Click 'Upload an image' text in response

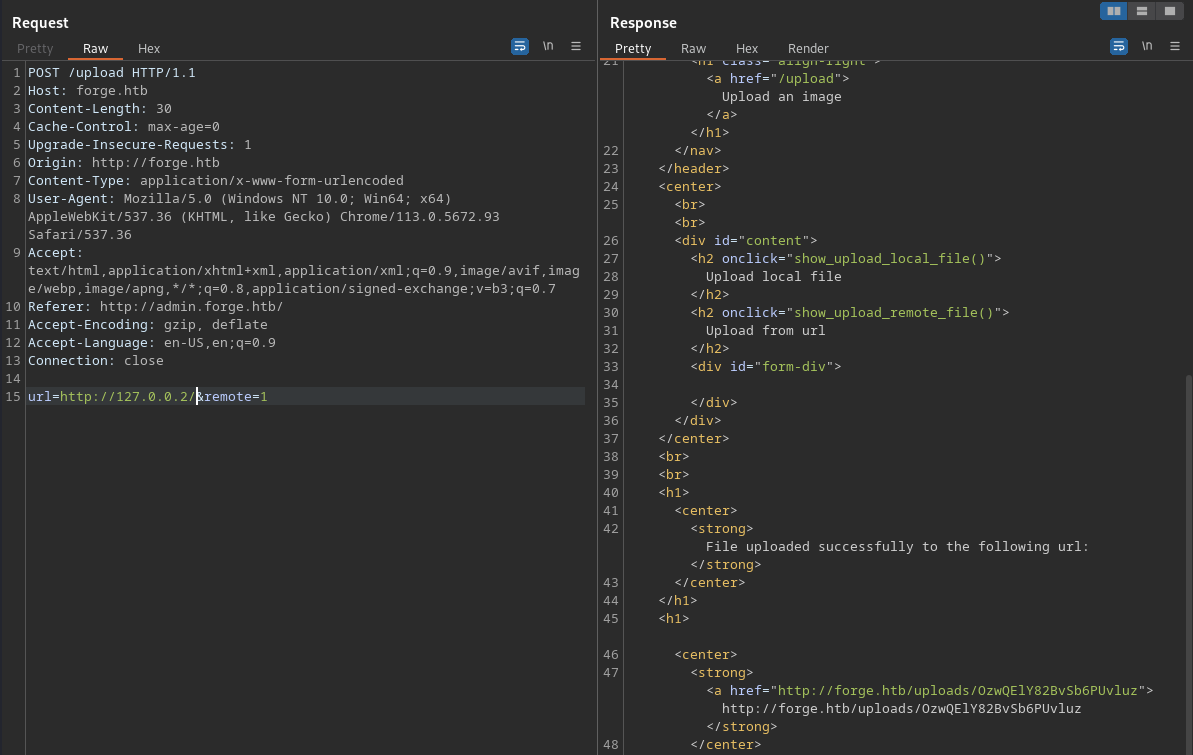[781, 97]
